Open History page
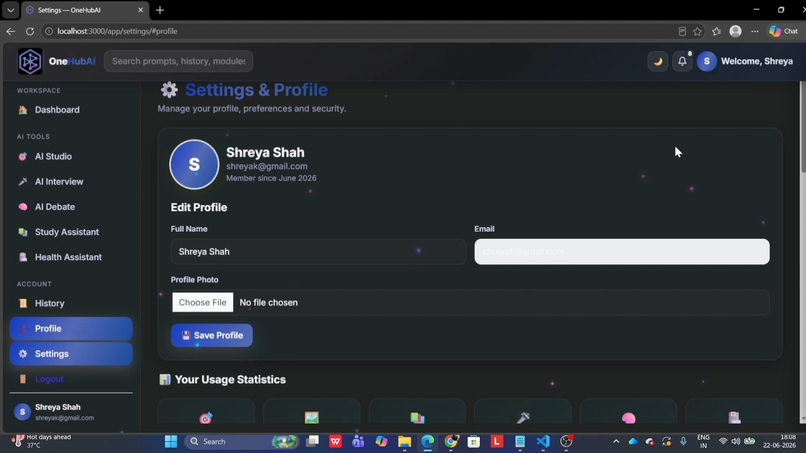The image size is (806, 453). pyautogui.click(x=71, y=303)
